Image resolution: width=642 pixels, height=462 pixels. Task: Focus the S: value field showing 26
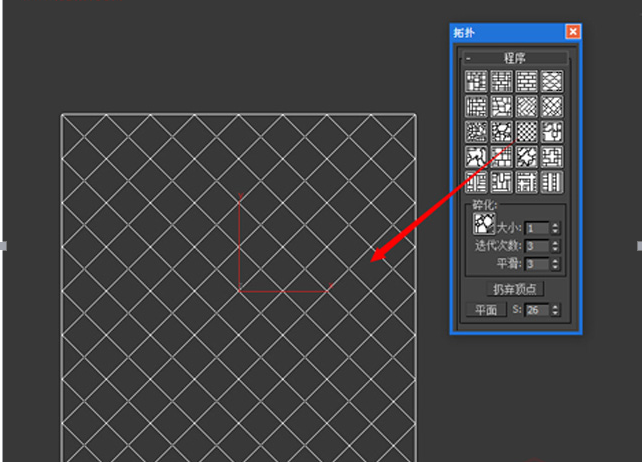pyautogui.click(x=537, y=310)
